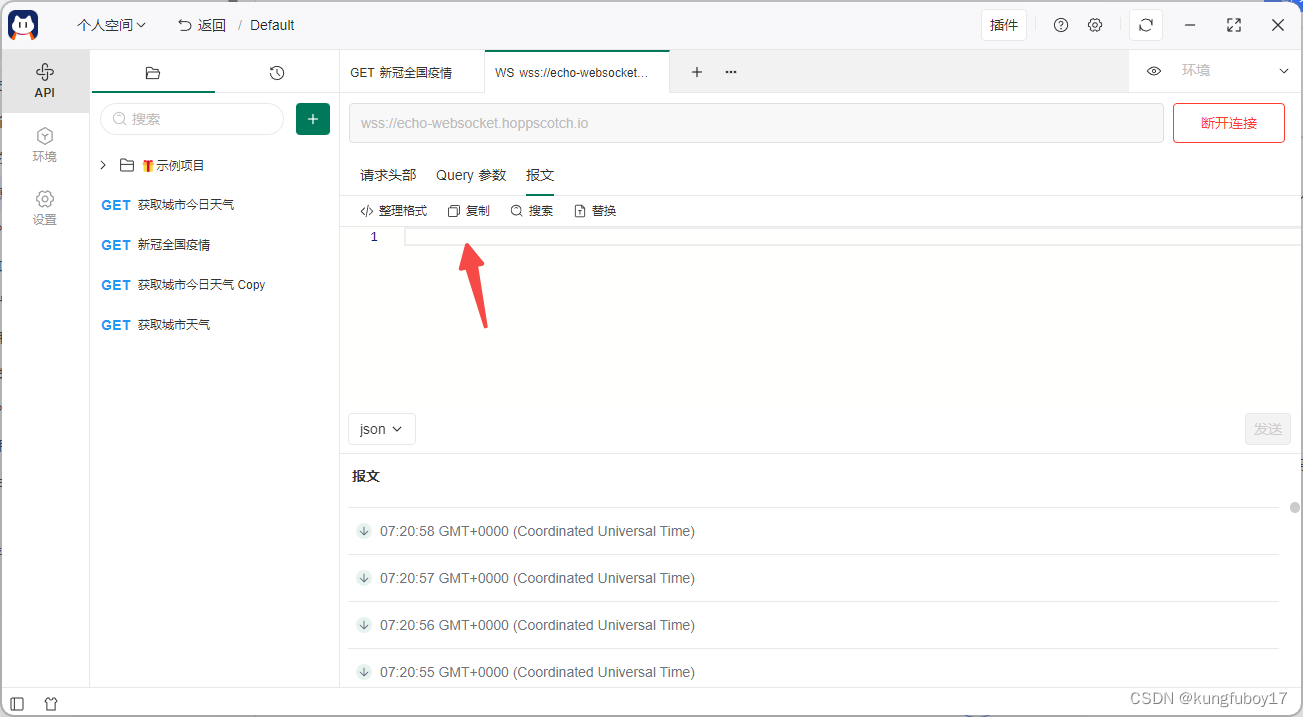This screenshot has height=717, width=1303.
Task: Click the 断开连接 disconnect button
Action: coord(1229,123)
